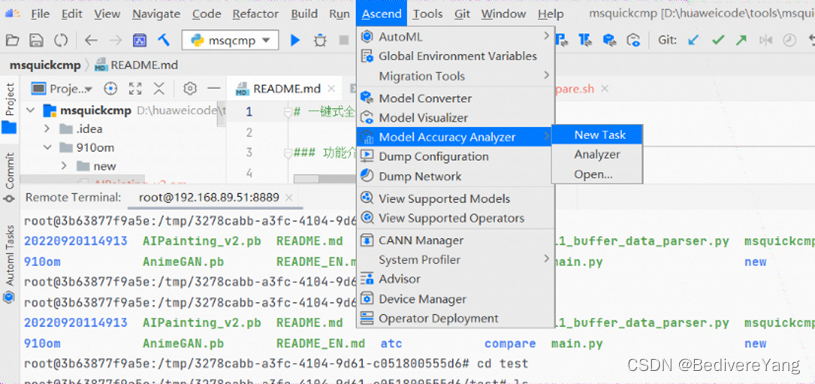Screen dimensions: 815x384
Task: Open msqcmp run configuration dropdown
Action: point(230,40)
